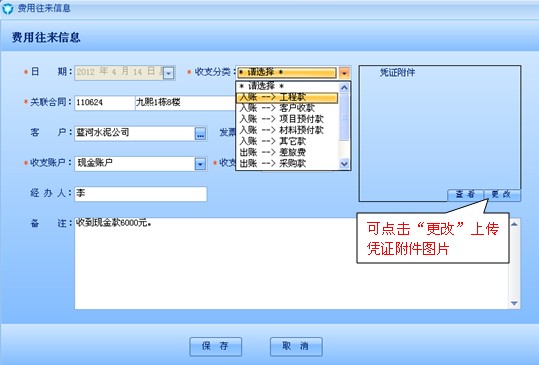The width and height of the screenshot is (539, 365).
Task: Click the shield app icon in title bar
Action: tap(8, 8)
